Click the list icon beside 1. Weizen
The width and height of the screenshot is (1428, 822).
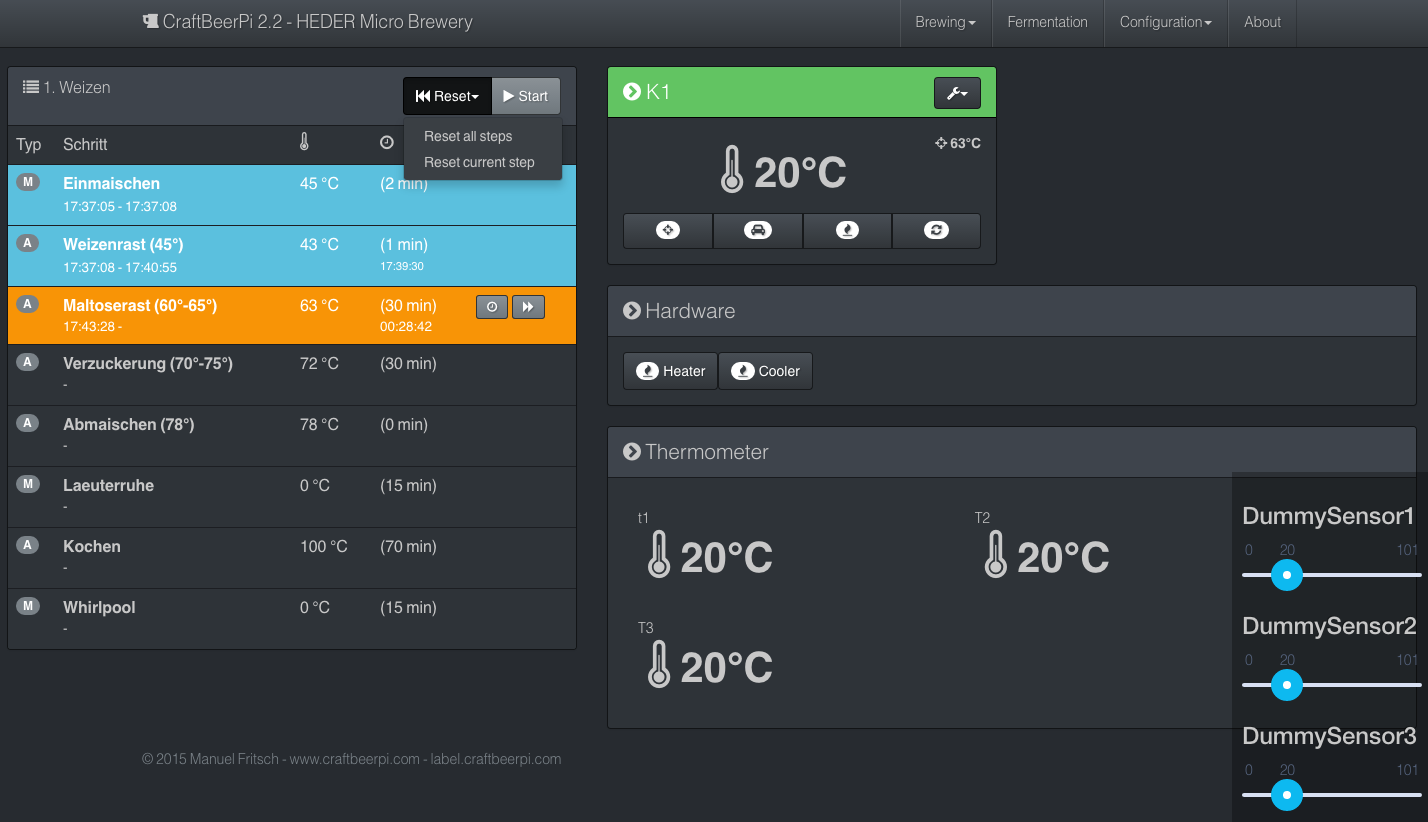(31, 87)
